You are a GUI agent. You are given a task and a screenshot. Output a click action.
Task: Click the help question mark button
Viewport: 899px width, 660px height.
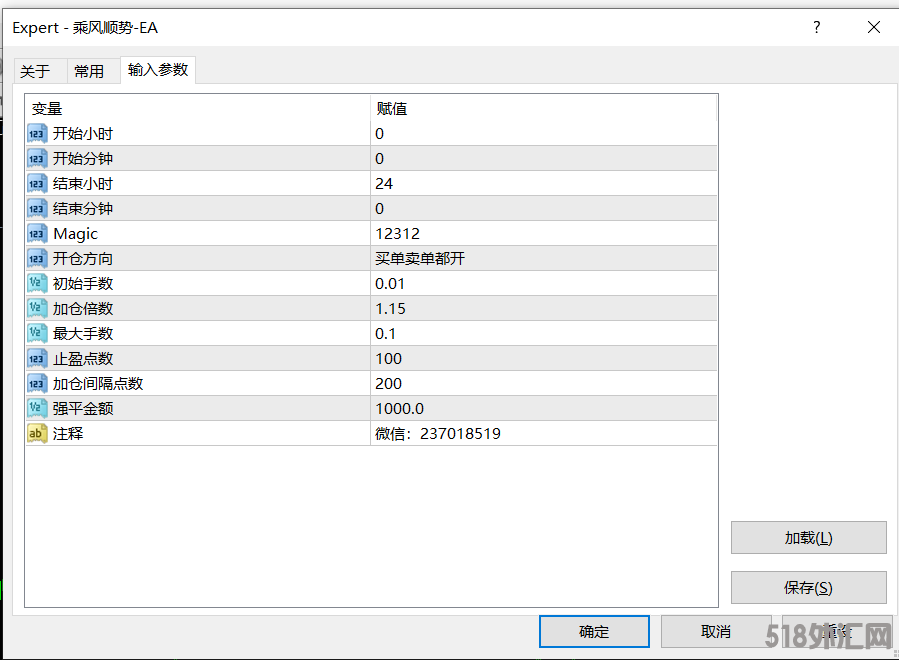[x=817, y=28]
